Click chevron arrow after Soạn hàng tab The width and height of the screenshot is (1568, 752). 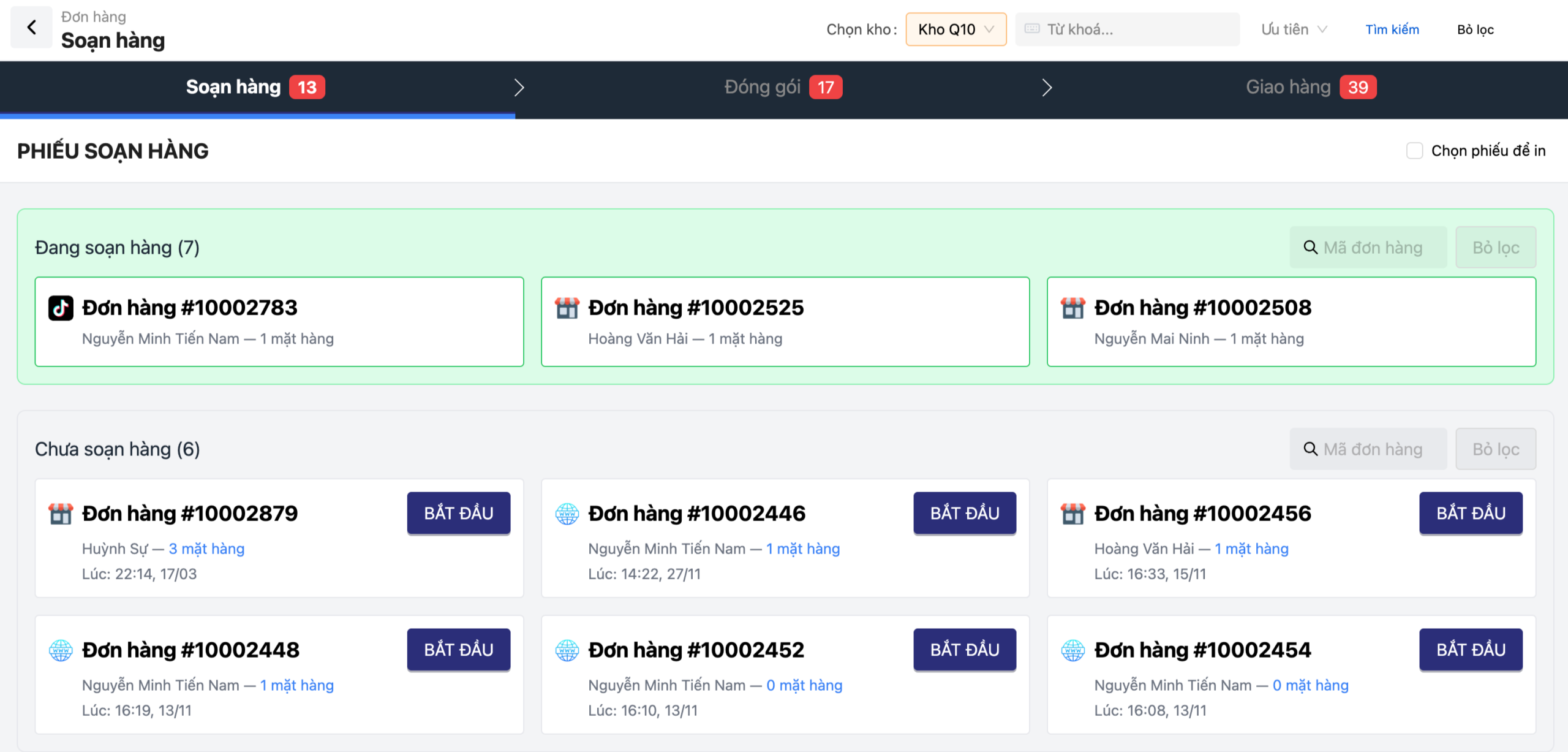tap(519, 88)
